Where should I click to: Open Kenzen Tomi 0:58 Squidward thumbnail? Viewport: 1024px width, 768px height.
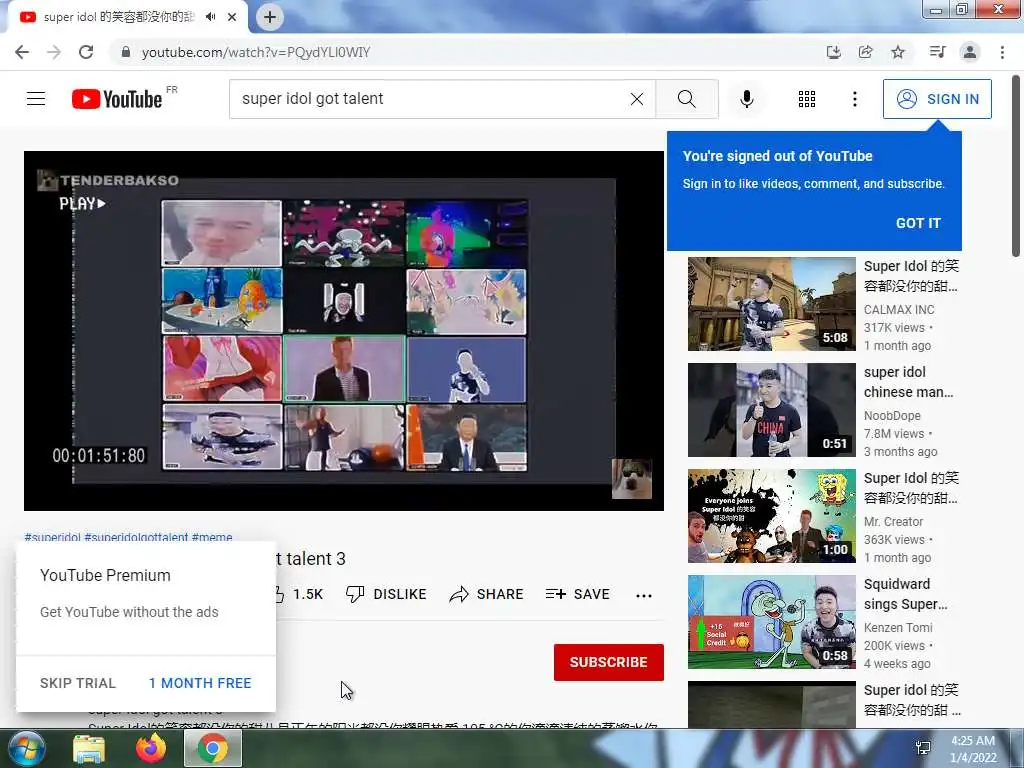pyautogui.click(x=771, y=621)
